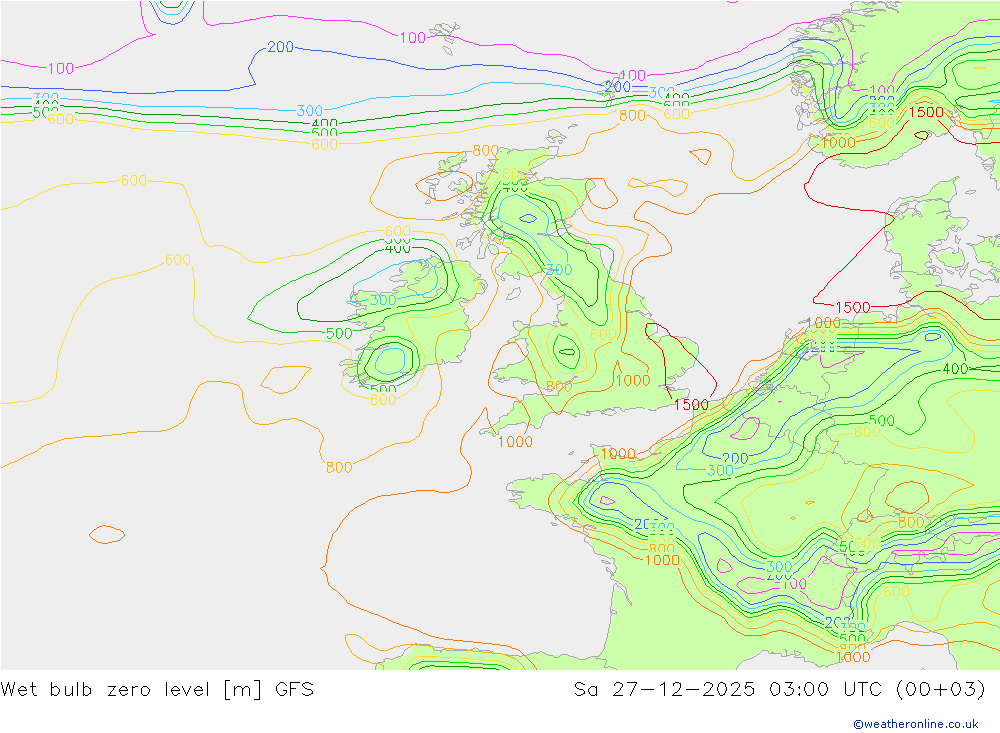Click the weatheronline.co.uk copyright text
Image resolution: width=1000 pixels, height=733 pixels.
[915, 724]
